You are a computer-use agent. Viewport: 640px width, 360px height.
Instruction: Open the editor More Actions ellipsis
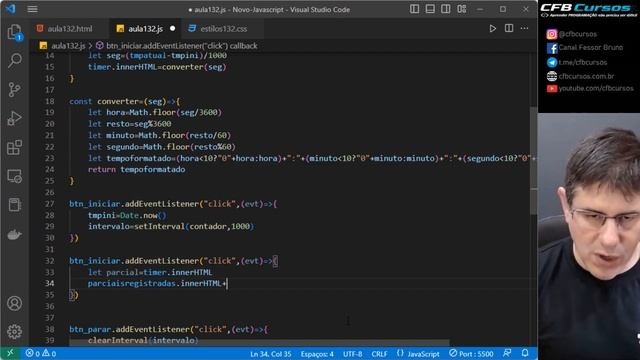[x=524, y=28]
